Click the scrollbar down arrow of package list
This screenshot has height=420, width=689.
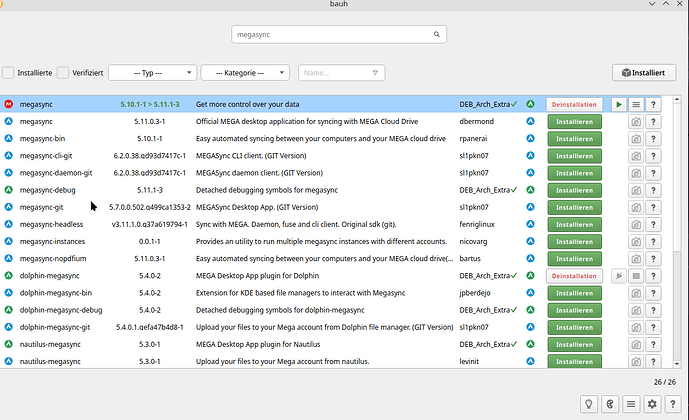click(677, 363)
